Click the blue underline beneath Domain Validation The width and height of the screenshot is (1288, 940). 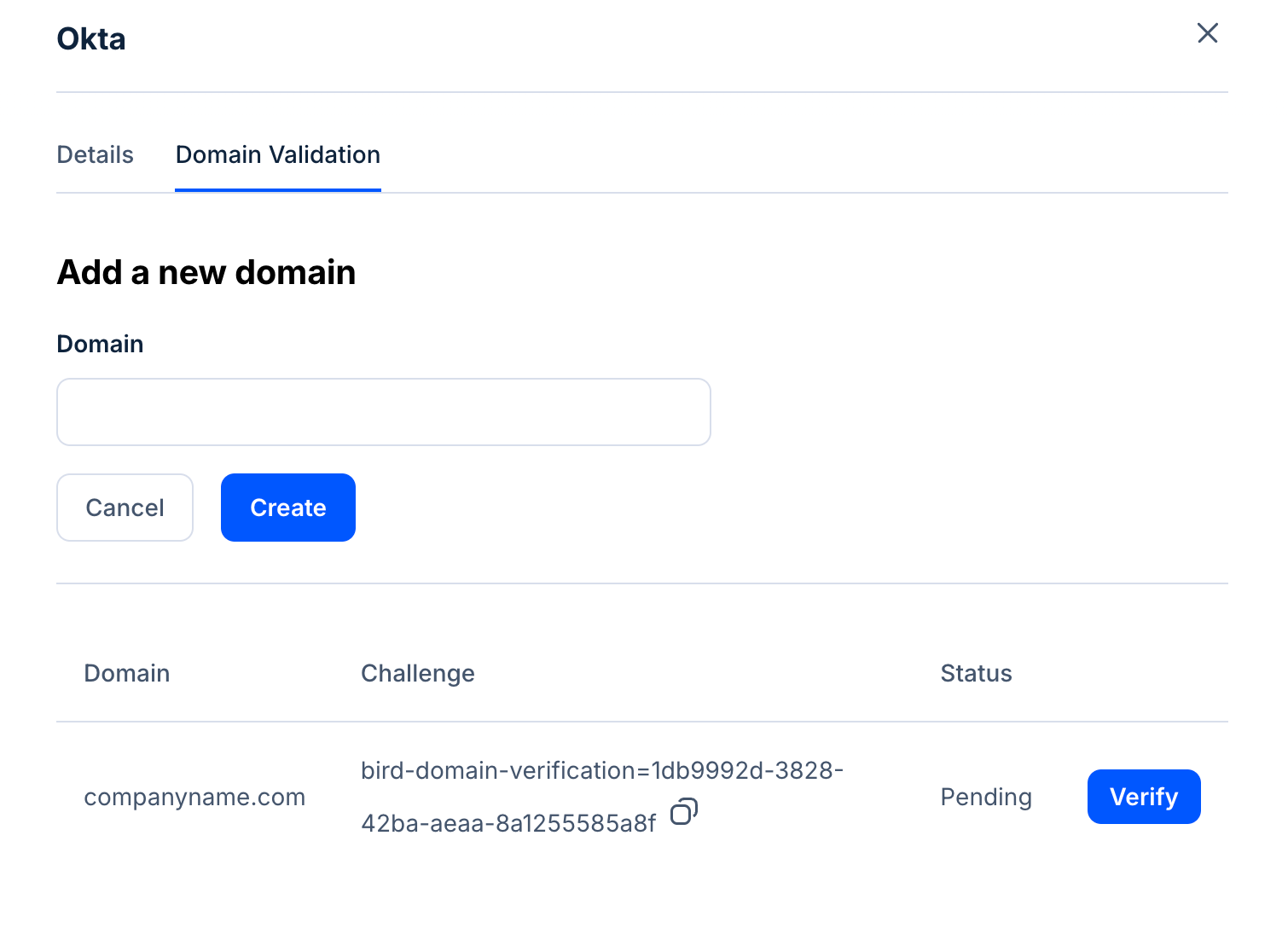pos(278,190)
